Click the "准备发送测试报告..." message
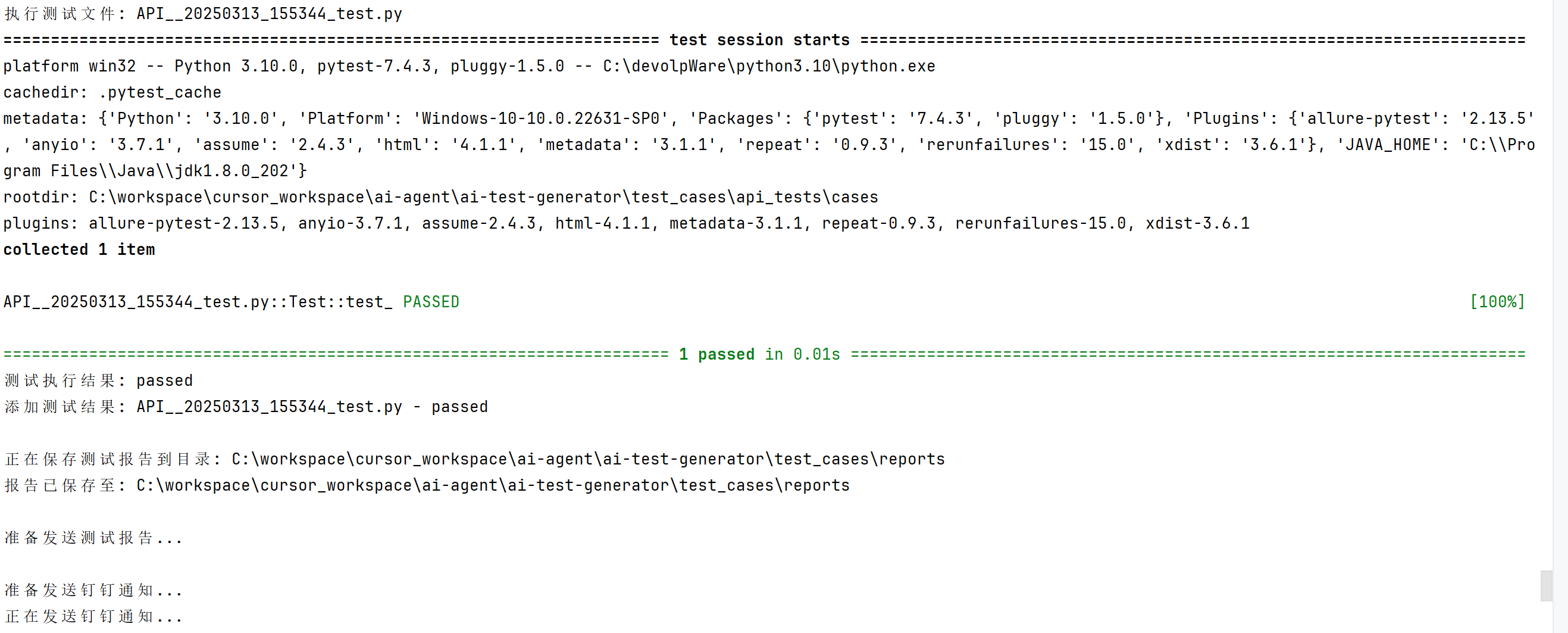 coord(93,537)
